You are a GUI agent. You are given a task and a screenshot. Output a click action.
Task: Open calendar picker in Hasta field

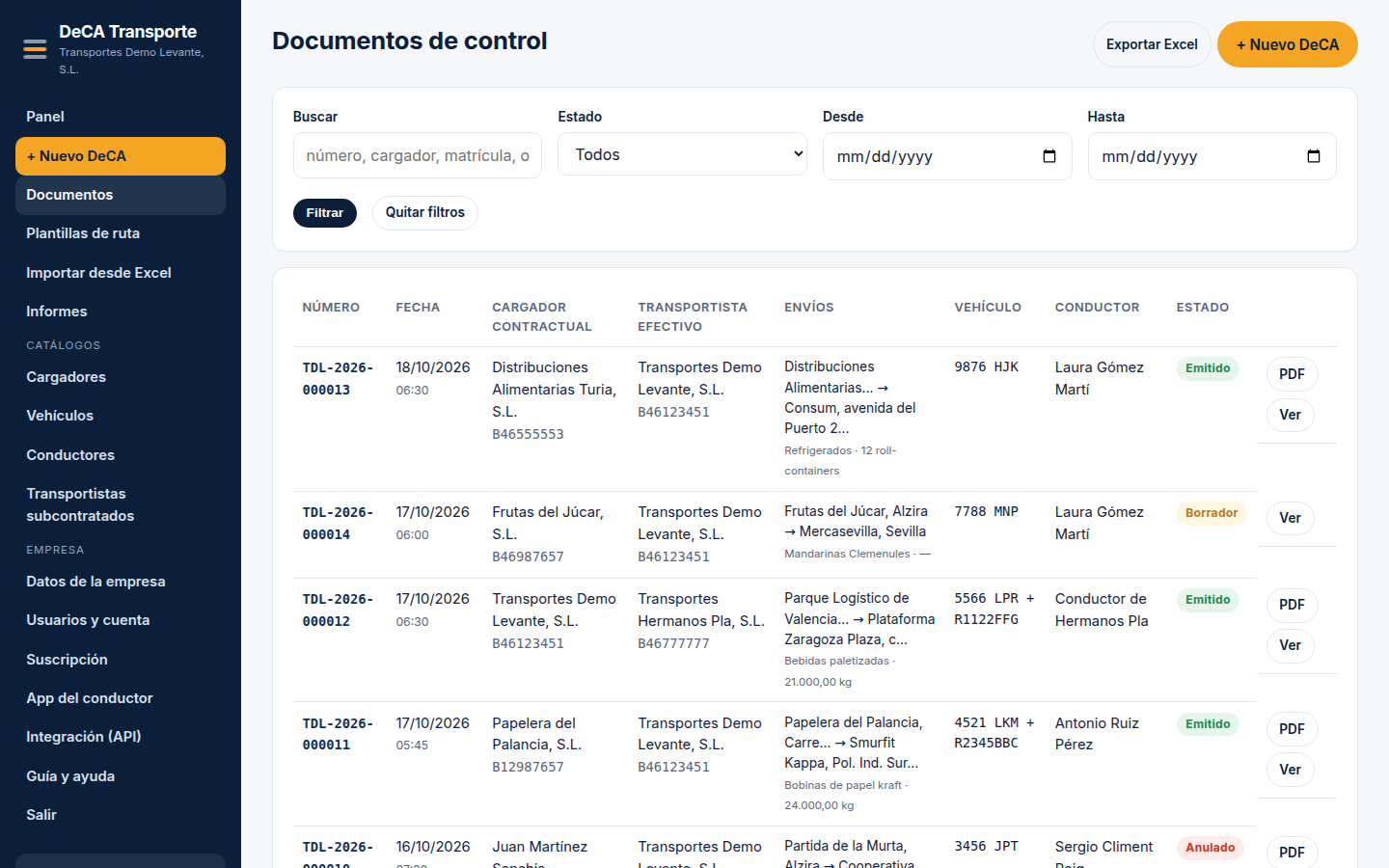[x=1314, y=156]
